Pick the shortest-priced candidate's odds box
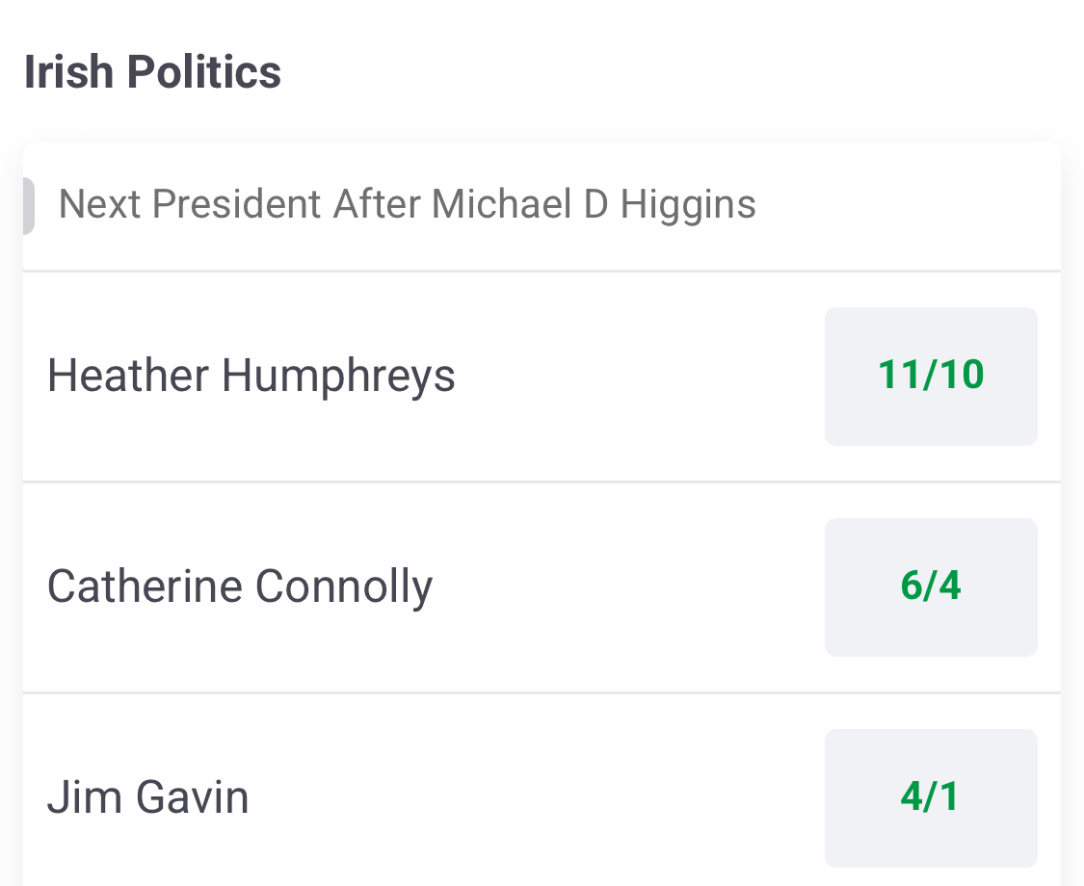This screenshot has height=886, width=1084. click(930, 376)
